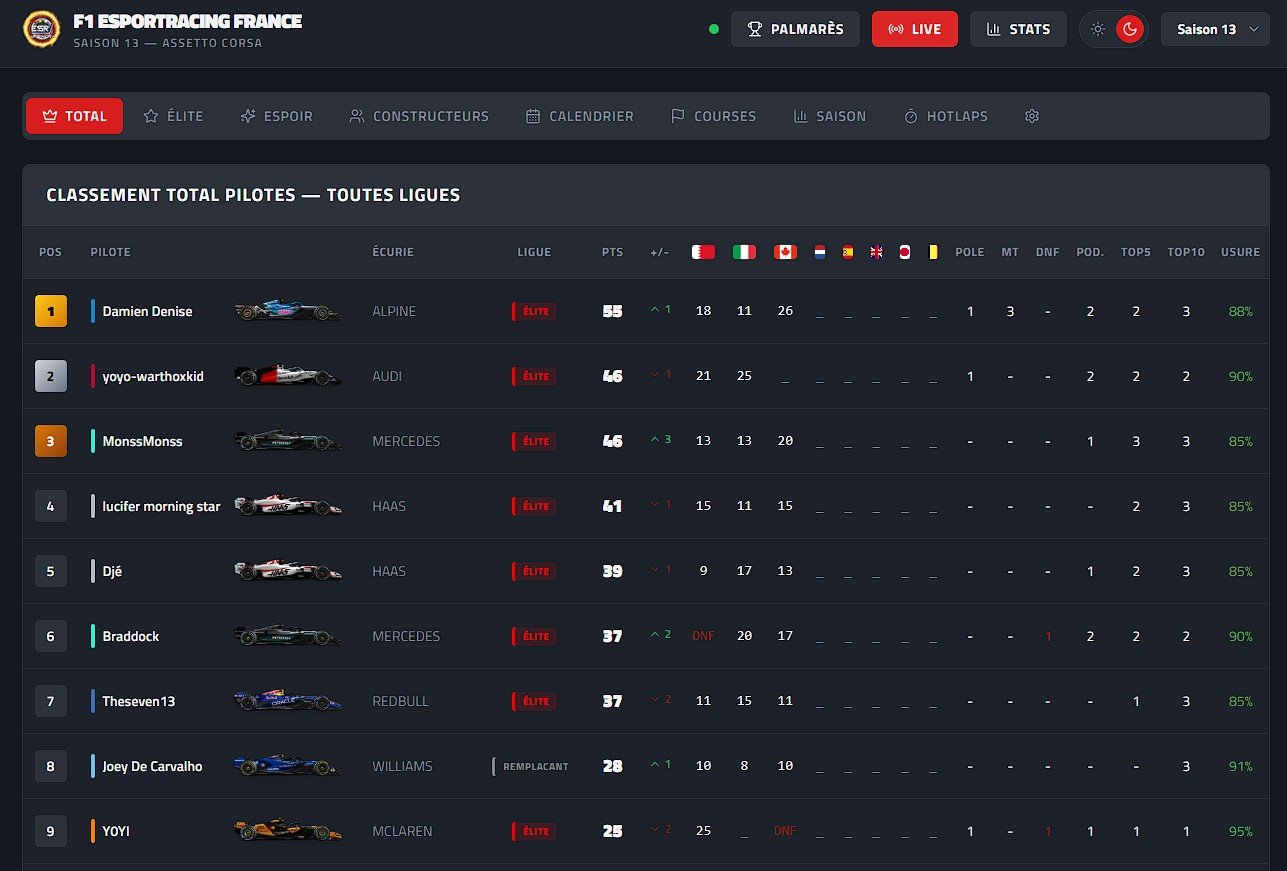Click Damien Denise's Alpine car image
The height and width of the screenshot is (871, 1287).
click(x=287, y=311)
